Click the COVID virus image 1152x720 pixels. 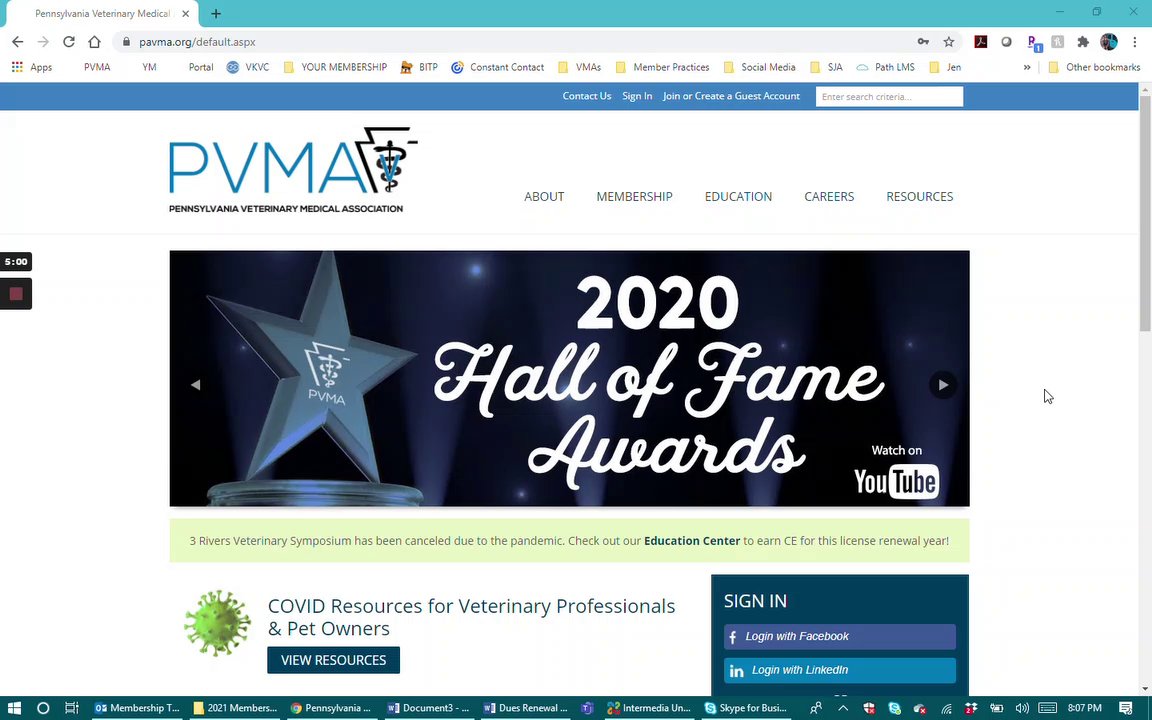217,623
